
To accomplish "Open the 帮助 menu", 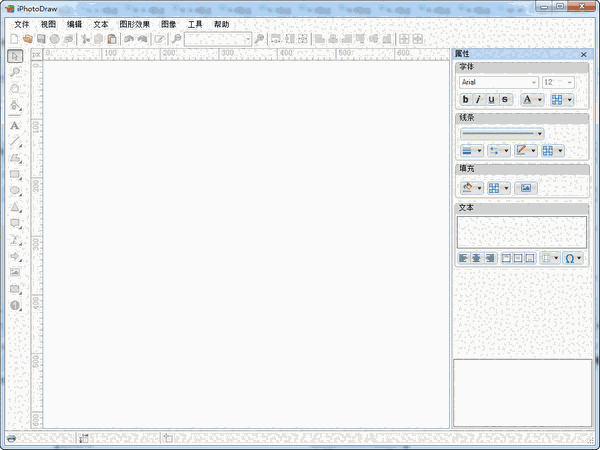I will tap(221, 24).
